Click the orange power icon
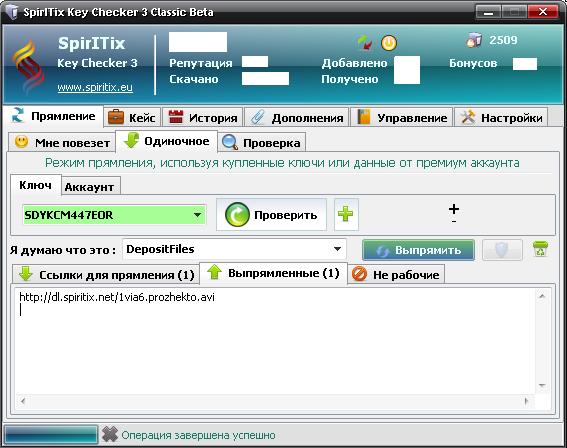The width and height of the screenshot is (567, 448). (x=389, y=43)
